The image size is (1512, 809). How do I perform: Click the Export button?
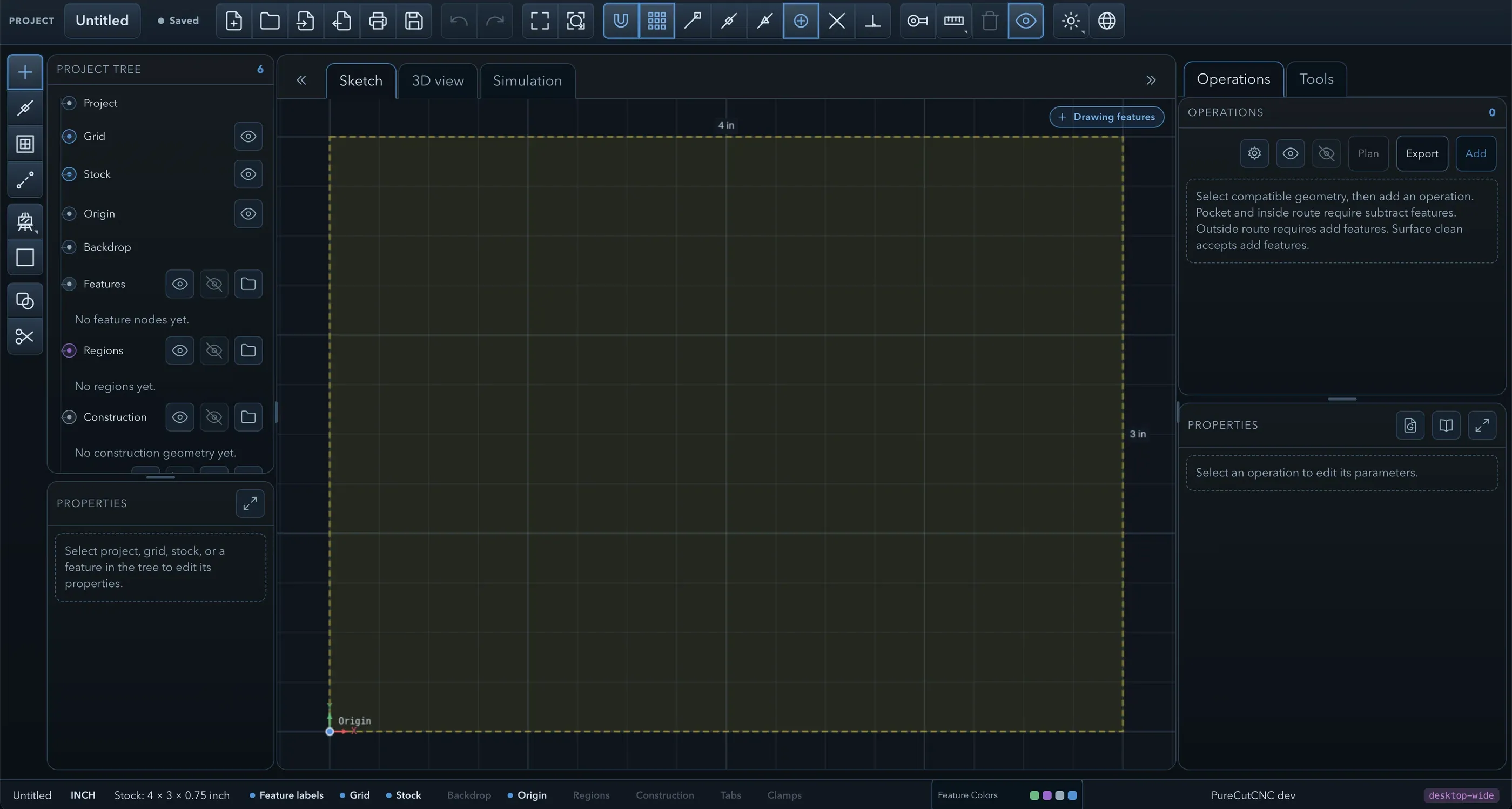coord(1422,154)
